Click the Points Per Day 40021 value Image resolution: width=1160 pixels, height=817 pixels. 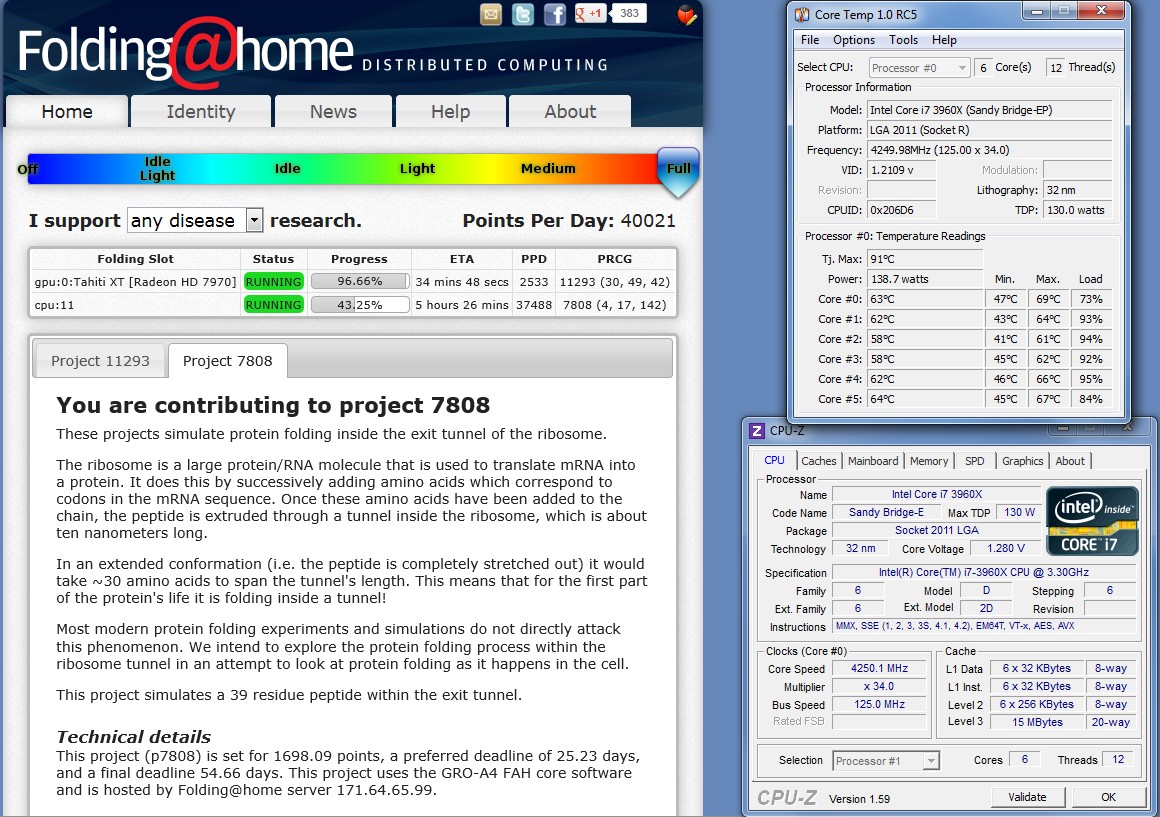point(647,221)
